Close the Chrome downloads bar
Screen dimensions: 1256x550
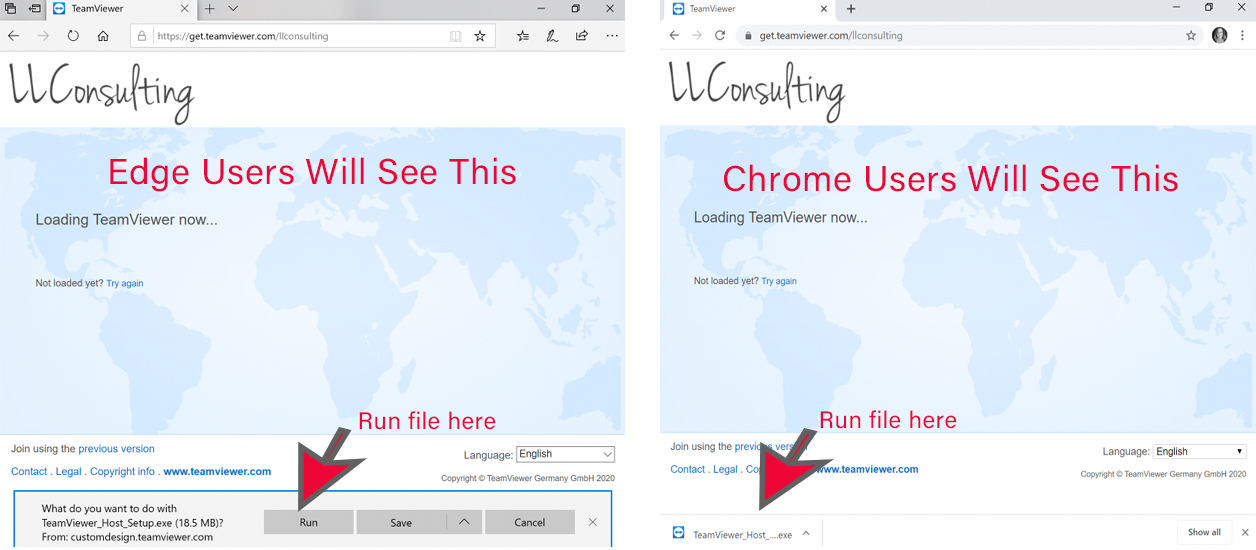1245,533
